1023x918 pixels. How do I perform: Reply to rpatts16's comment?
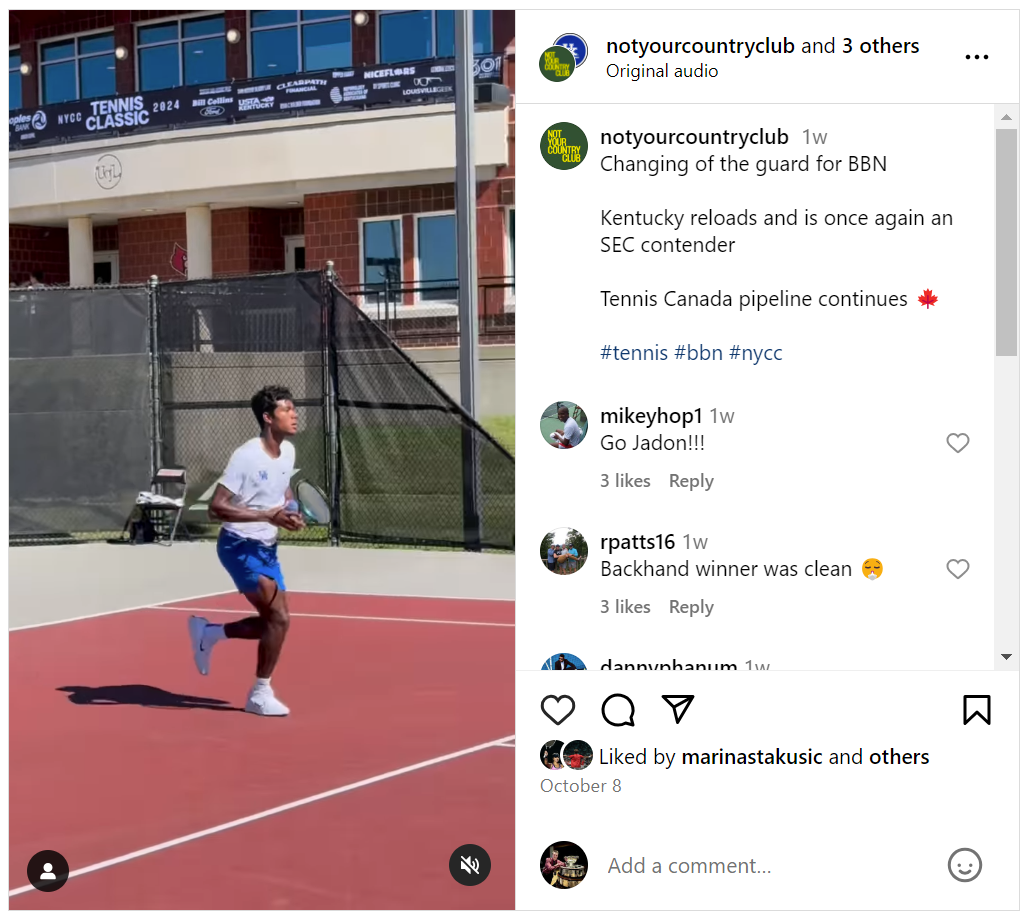(691, 607)
